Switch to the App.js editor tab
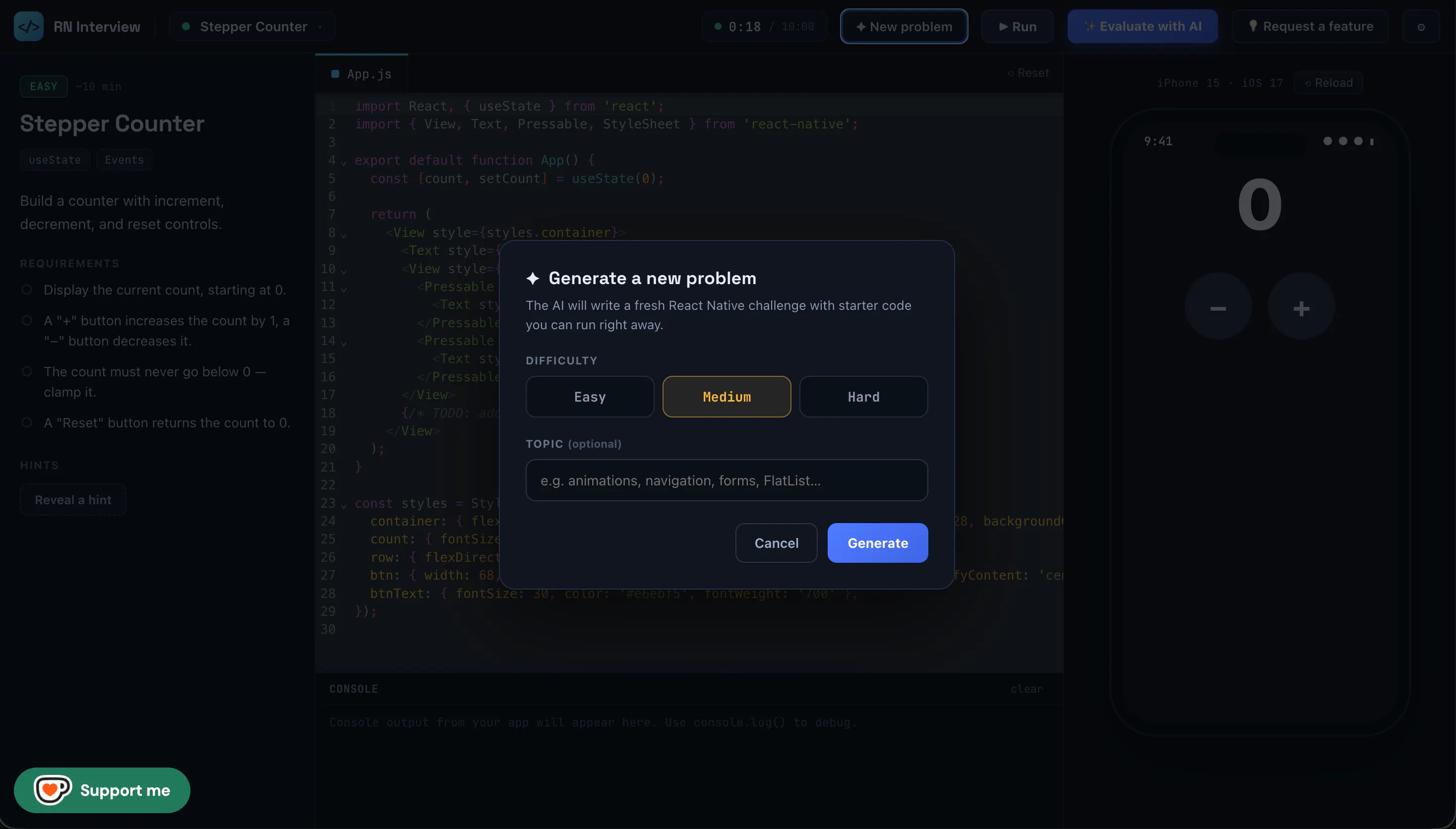The height and width of the screenshot is (829, 1456). [x=362, y=74]
